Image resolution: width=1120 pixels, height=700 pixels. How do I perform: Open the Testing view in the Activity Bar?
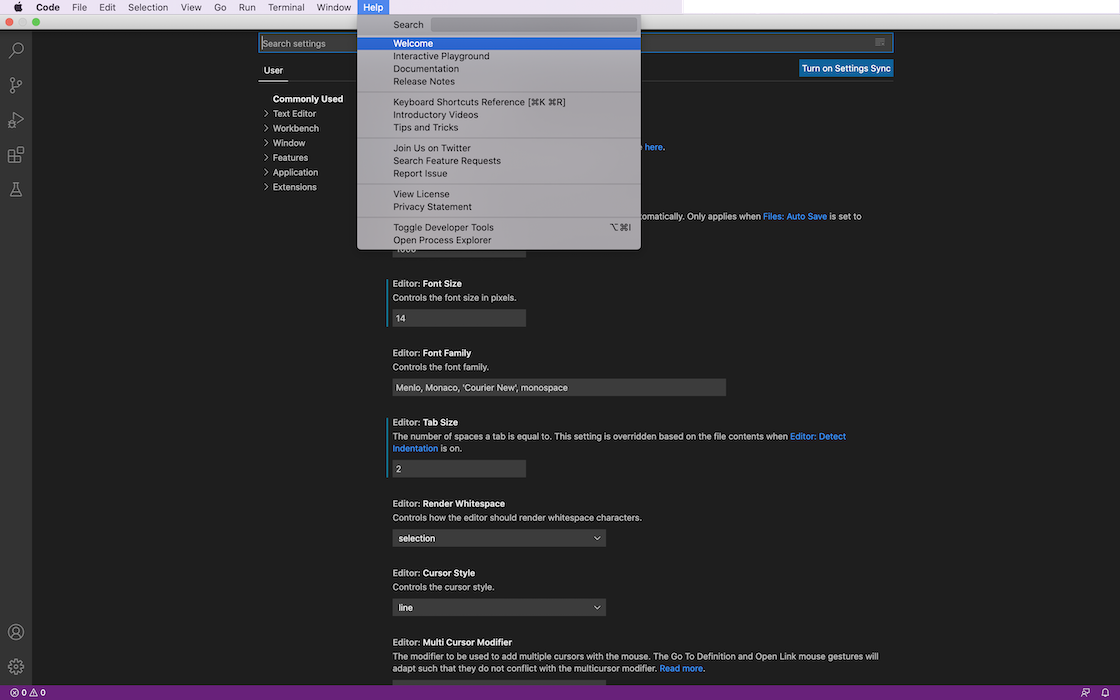16,189
